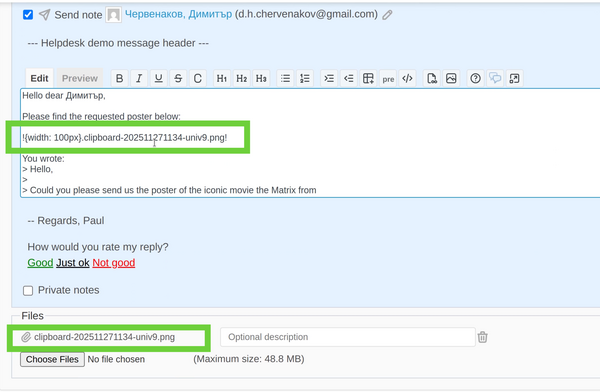
Task: Open the Червенаков, Димитър contact link
Action: (178, 14)
